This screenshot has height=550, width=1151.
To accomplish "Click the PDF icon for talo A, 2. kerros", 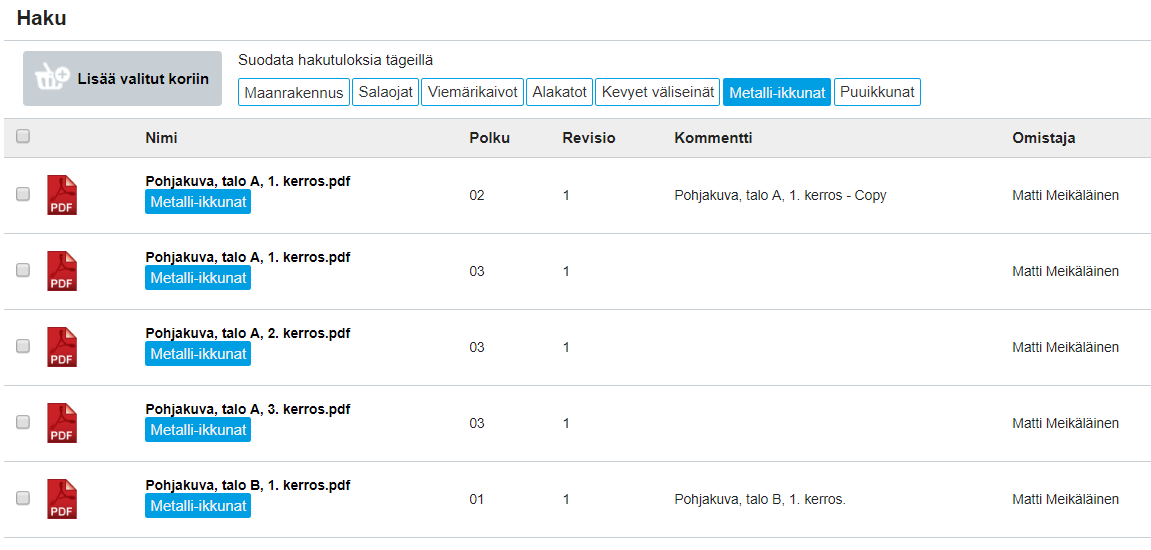I will coord(62,347).
